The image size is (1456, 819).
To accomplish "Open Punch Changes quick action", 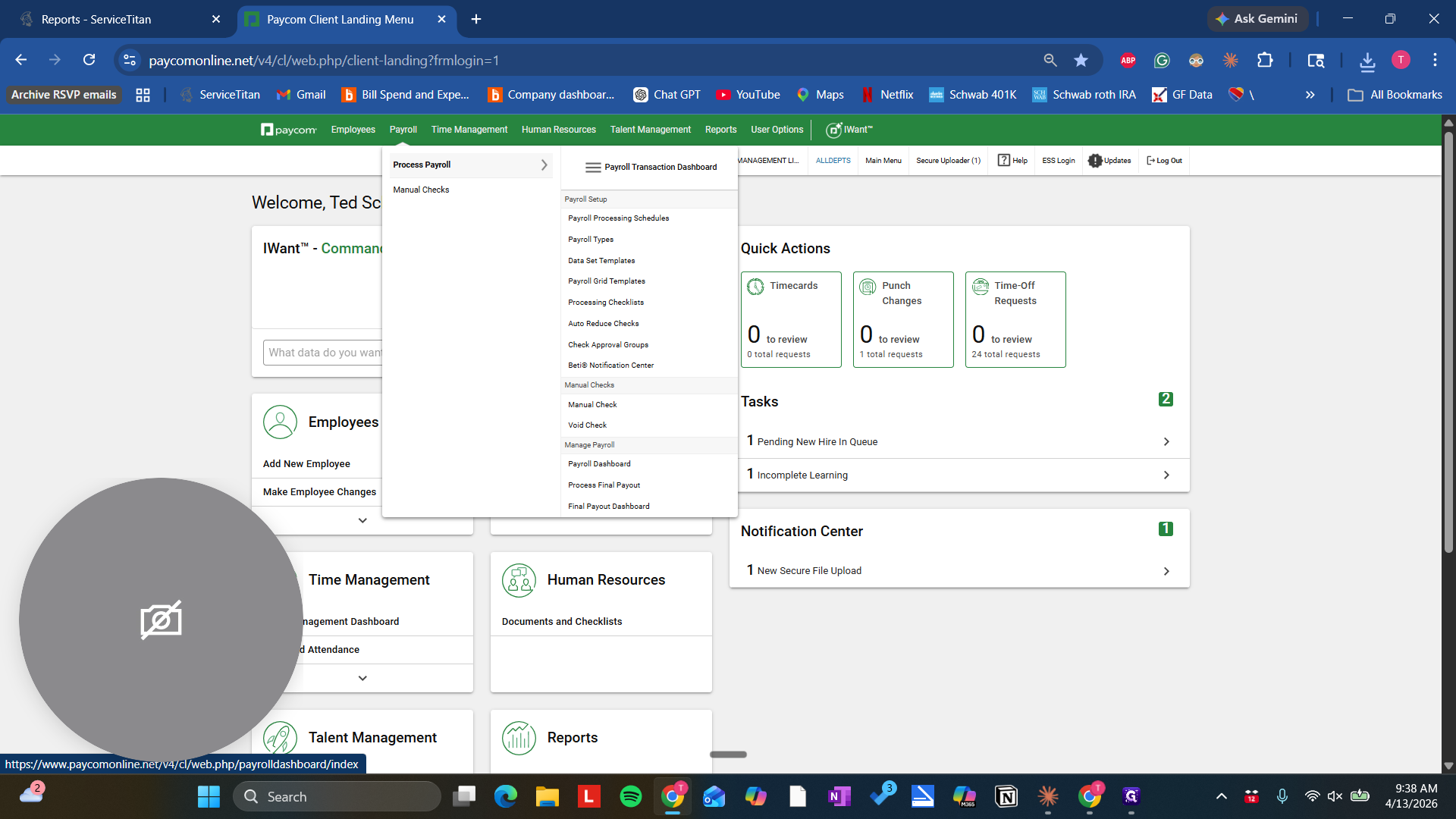I will [x=867, y=287].
